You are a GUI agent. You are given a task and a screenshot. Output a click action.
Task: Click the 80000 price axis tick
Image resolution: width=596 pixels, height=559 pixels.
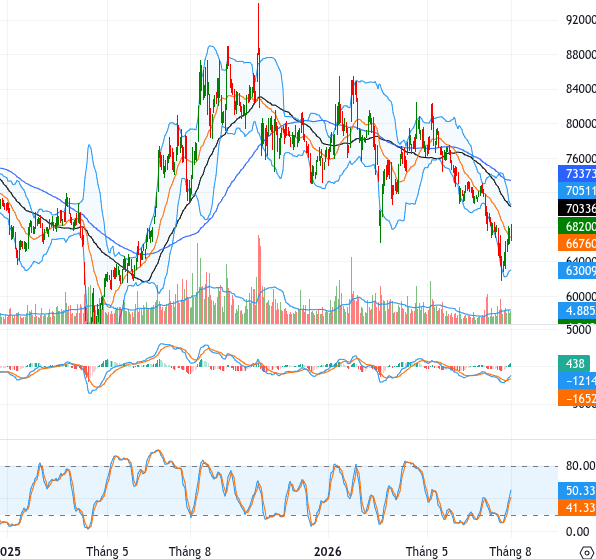tap(581, 124)
